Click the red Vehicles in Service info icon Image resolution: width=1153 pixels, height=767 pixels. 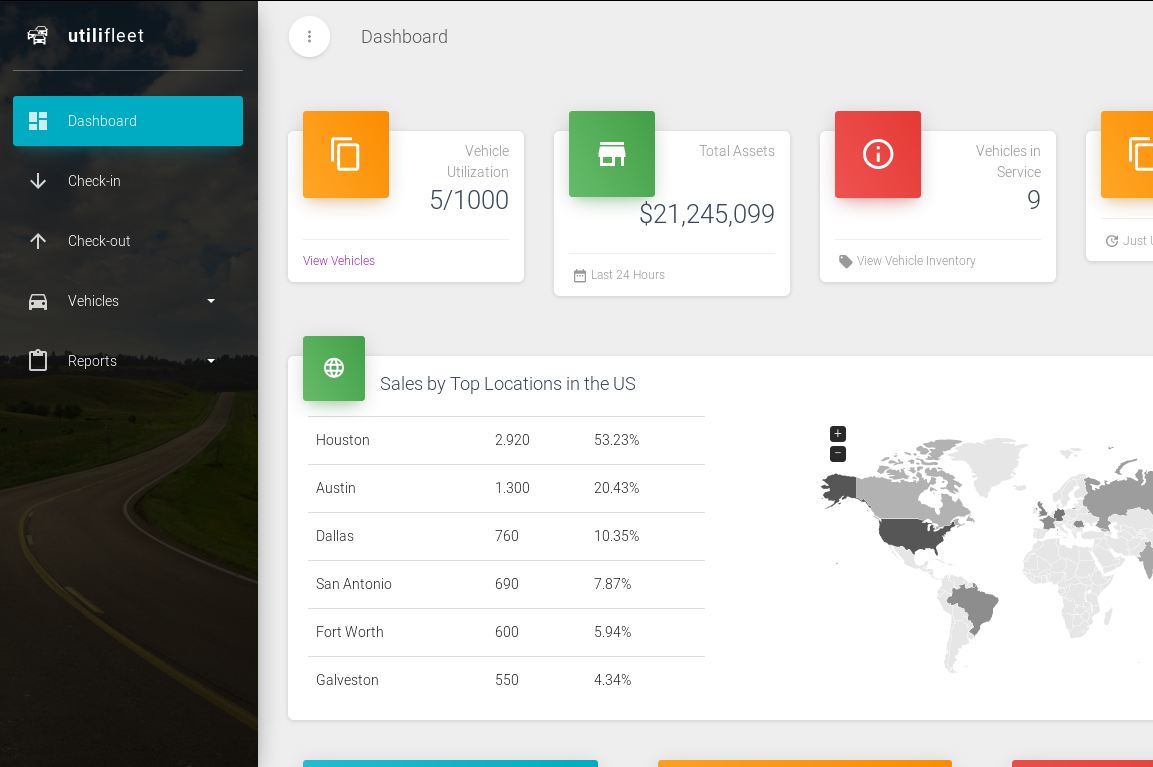click(878, 154)
